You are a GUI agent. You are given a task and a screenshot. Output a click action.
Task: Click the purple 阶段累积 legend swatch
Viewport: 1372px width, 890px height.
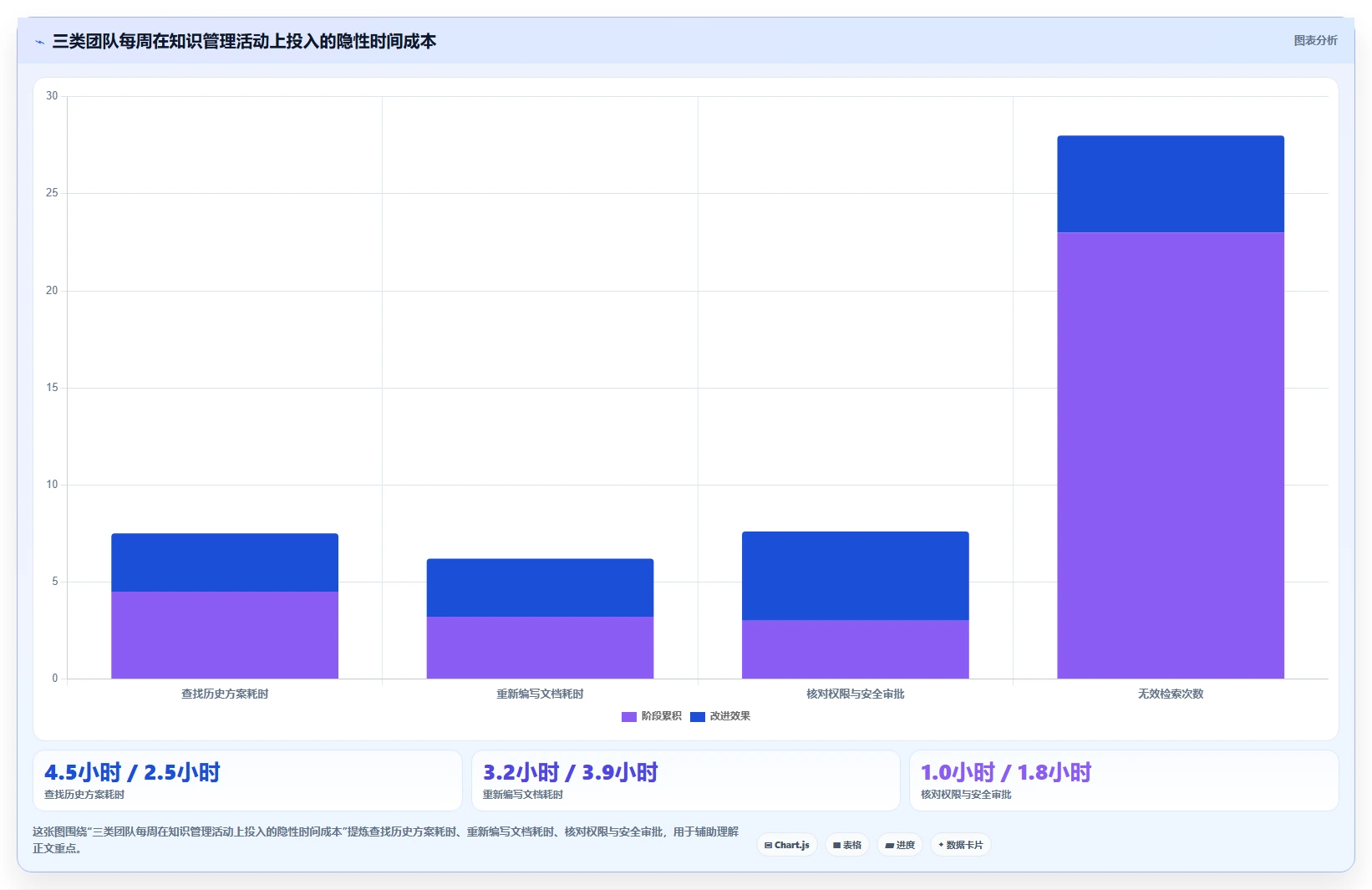(629, 717)
